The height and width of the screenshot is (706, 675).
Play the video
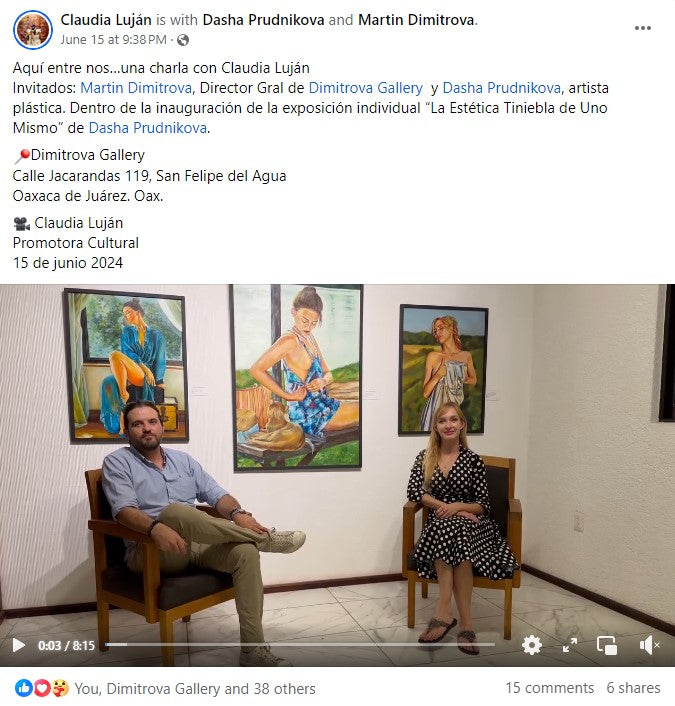18,645
